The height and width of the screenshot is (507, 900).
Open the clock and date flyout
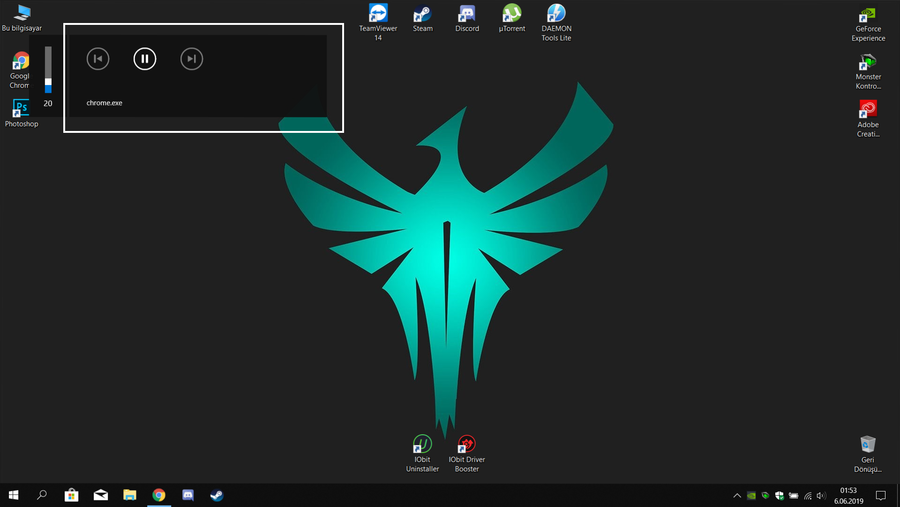[x=848, y=495]
